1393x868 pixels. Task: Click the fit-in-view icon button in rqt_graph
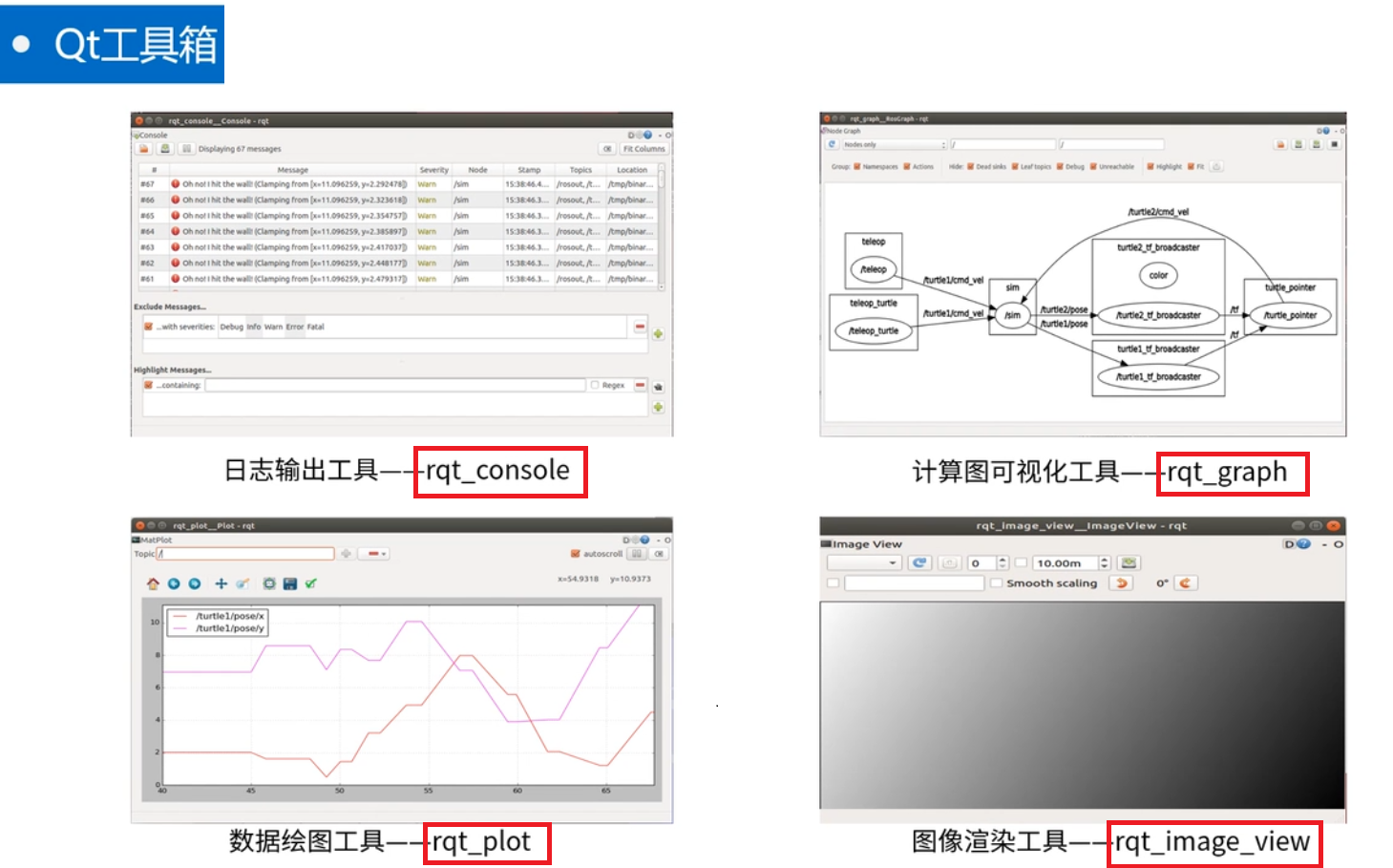click(1216, 166)
